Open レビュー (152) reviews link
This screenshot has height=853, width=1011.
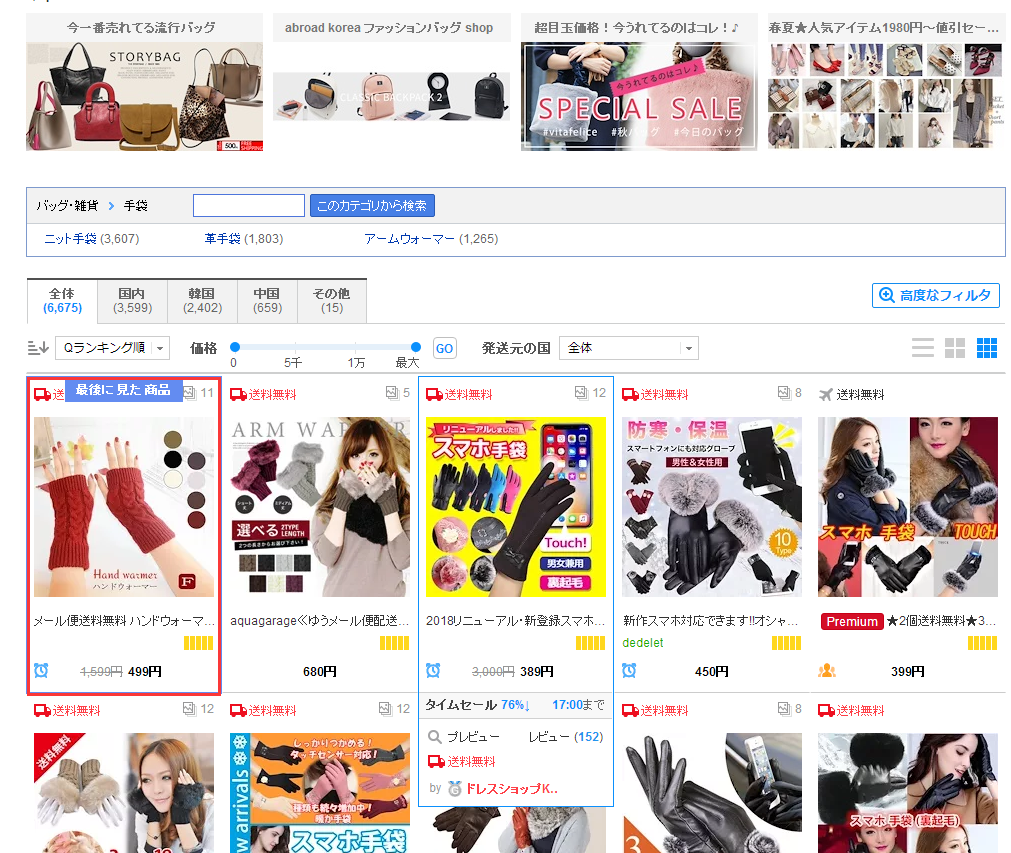[565, 736]
